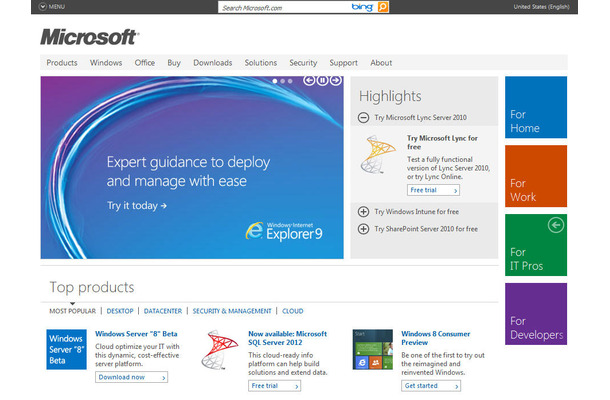This screenshot has height=400, width=610.
Task: Click Windows 8 Start screen thumbnail
Action: 373,349
